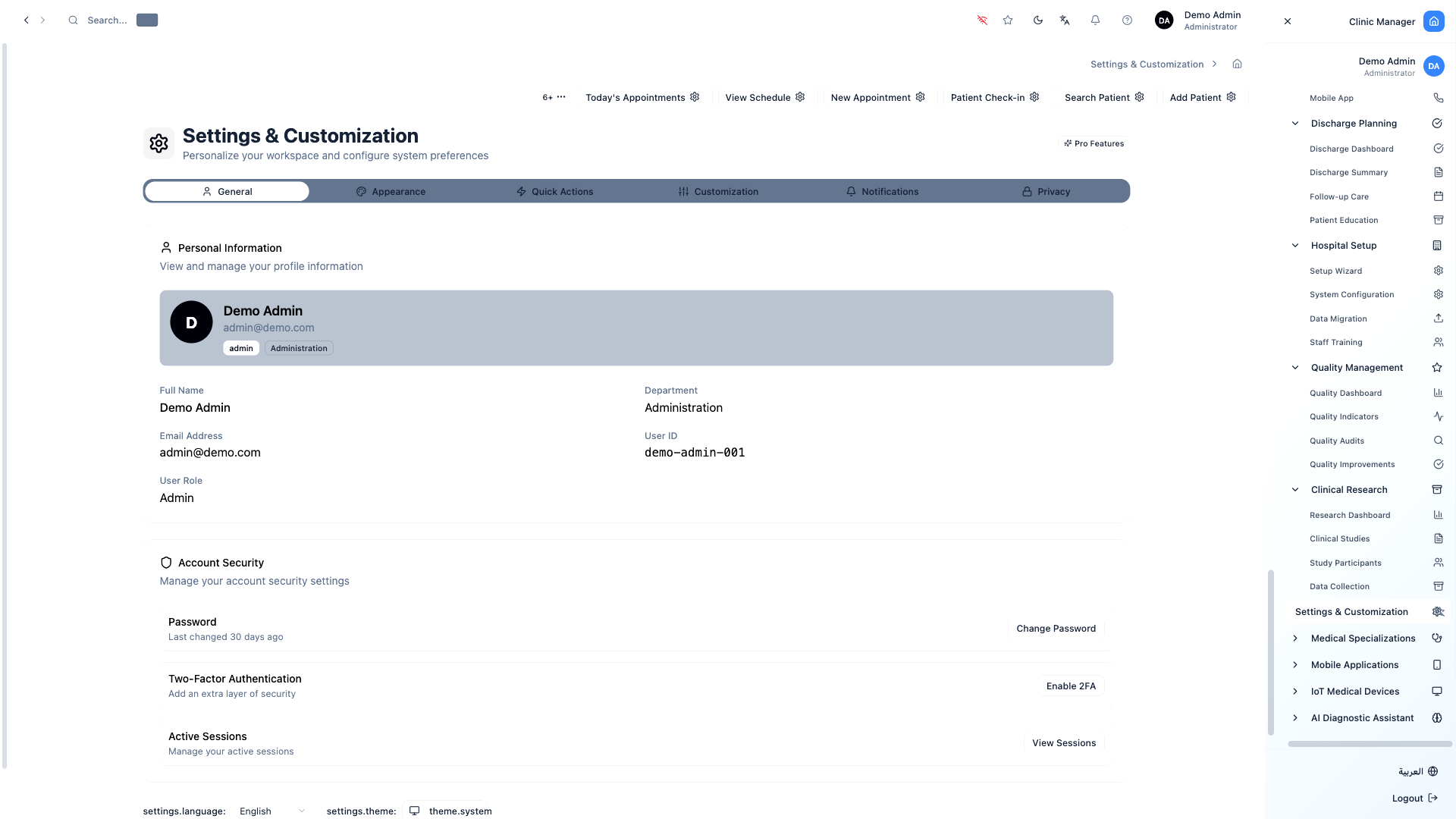Image resolution: width=1456 pixels, height=819 pixels.
Task: Click the sidebar horizontal scrollbar
Action: tap(1369, 744)
